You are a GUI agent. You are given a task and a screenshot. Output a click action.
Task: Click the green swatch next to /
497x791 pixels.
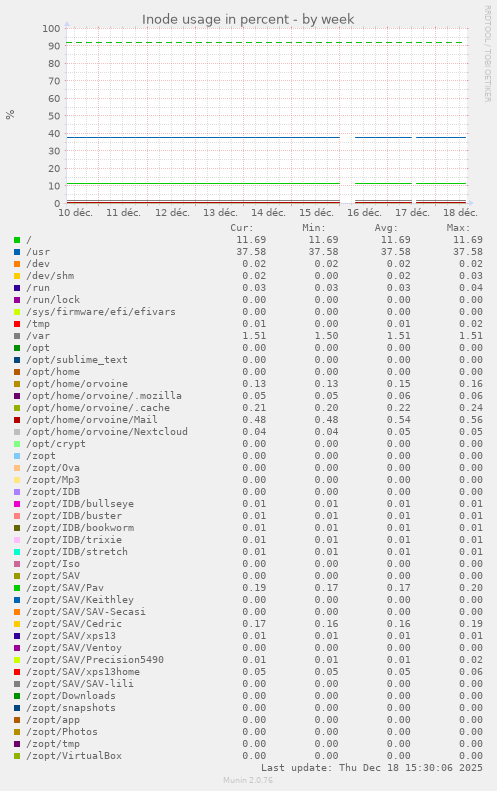(17, 240)
